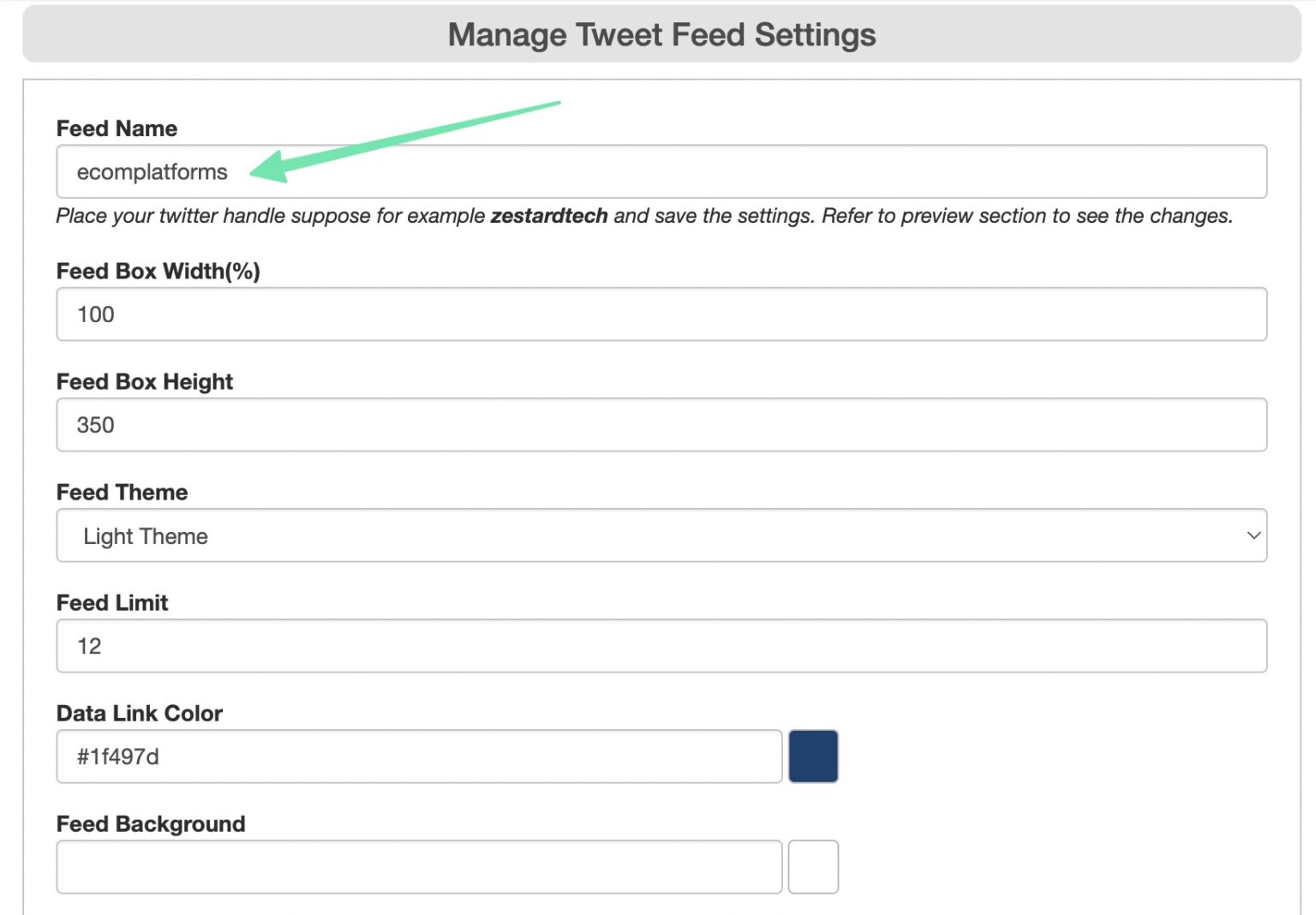Click the Manage Tweet Feed Settings header
1316x915 pixels.
[661, 34]
